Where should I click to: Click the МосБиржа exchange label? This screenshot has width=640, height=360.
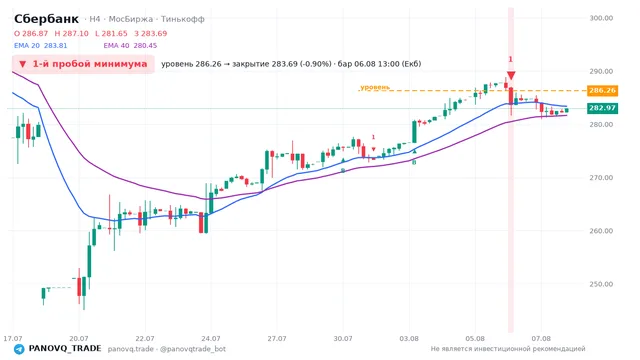tap(131, 19)
